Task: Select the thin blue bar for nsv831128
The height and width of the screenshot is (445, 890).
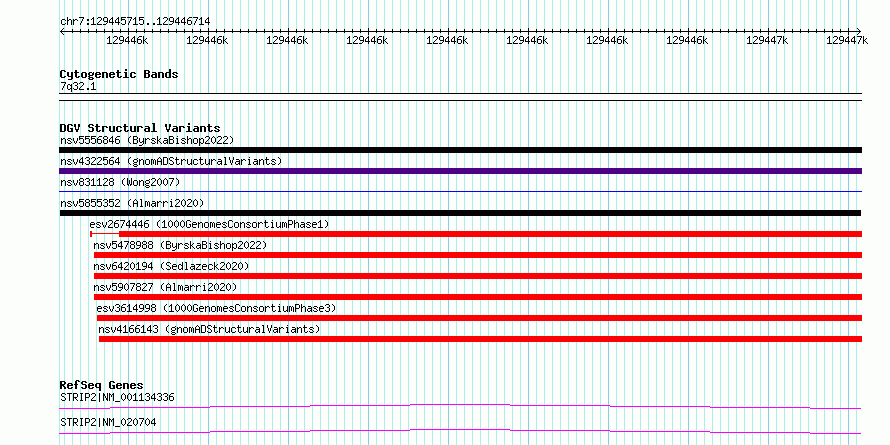Action: pos(460,192)
